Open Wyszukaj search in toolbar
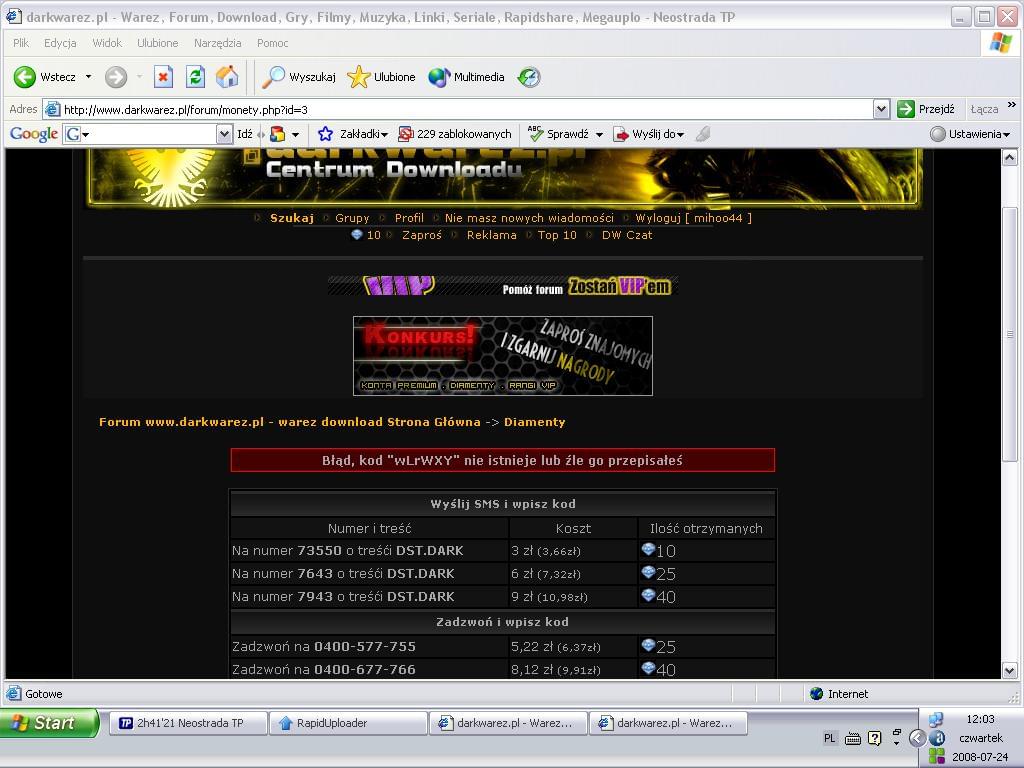1024x768 pixels. tap(299, 77)
